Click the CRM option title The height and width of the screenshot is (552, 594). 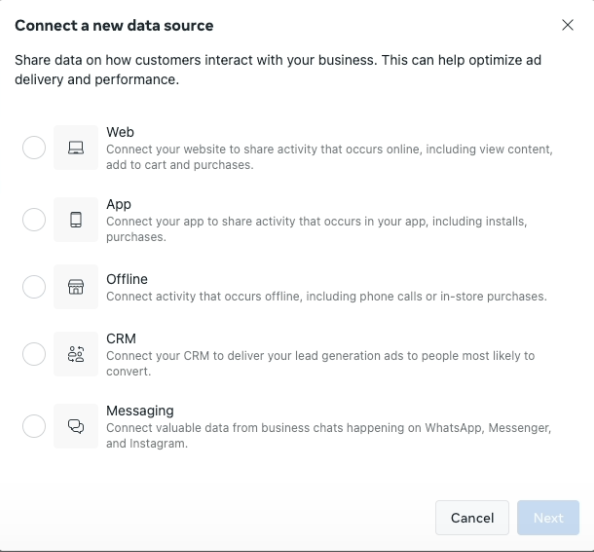(x=121, y=339)
